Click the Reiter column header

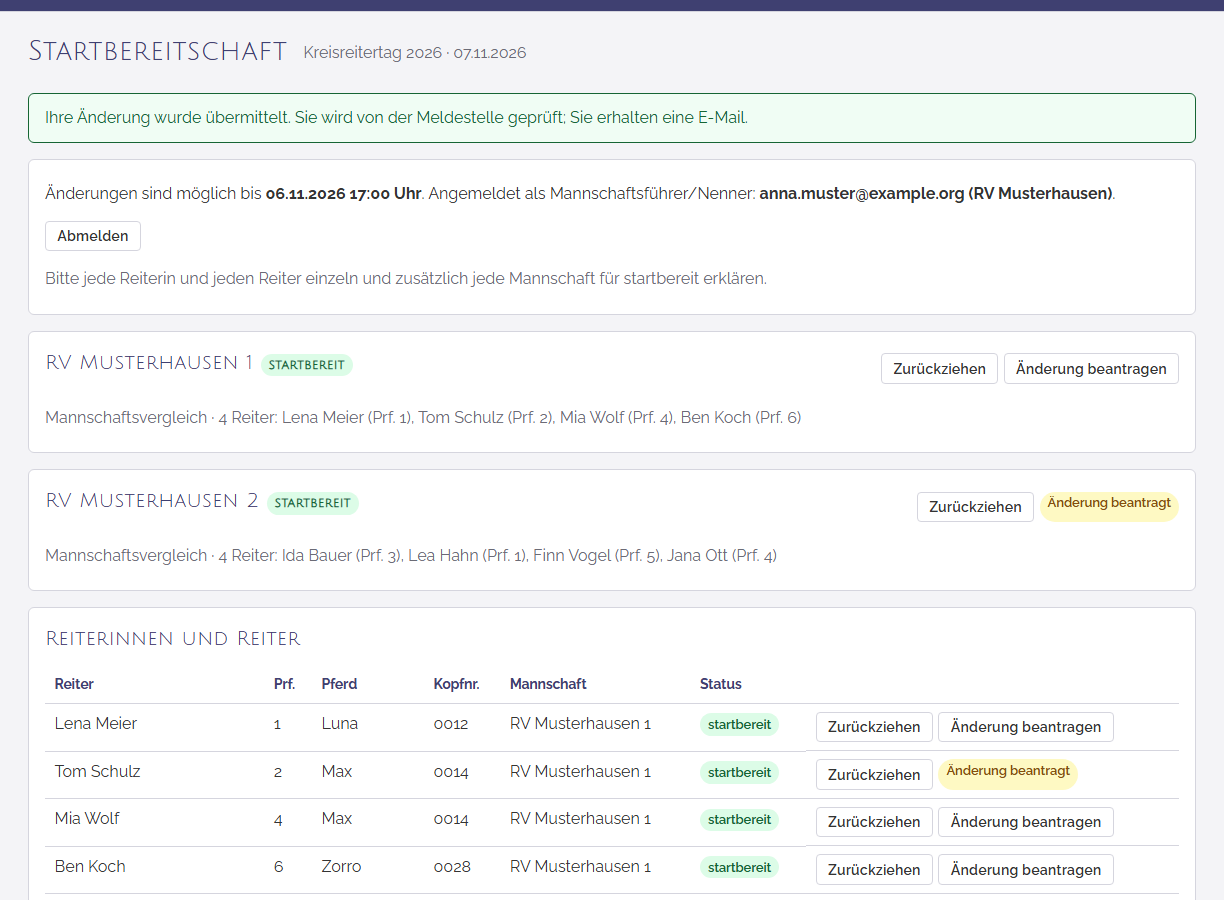tap(74, 684)
